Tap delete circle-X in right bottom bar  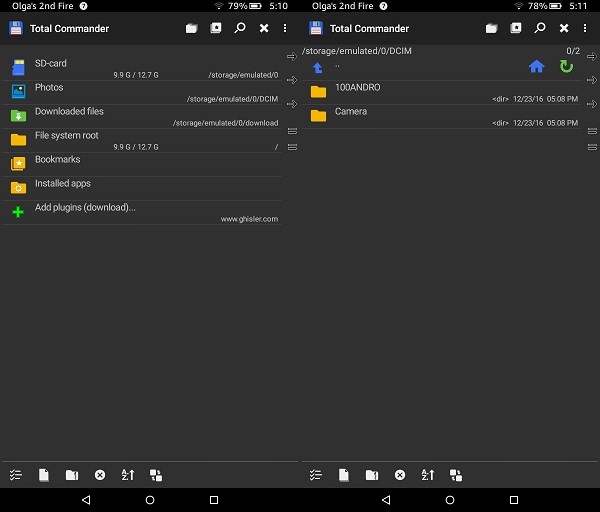pos(400,475)
